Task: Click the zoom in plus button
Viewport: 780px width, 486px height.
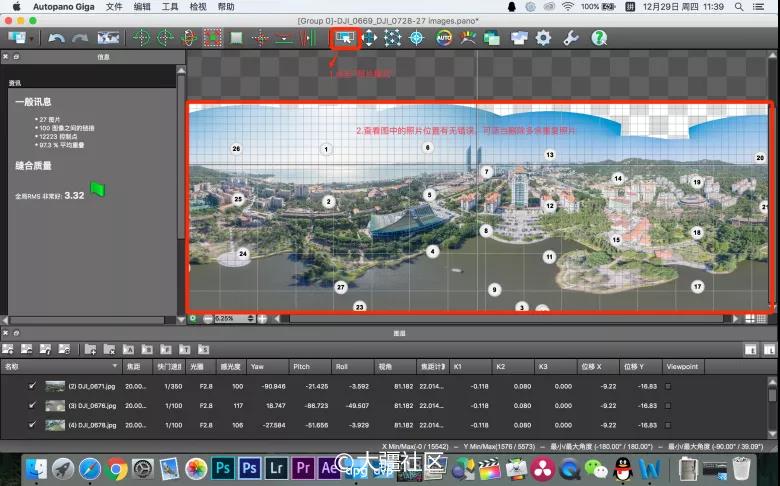Action: [x=262, y=318]
